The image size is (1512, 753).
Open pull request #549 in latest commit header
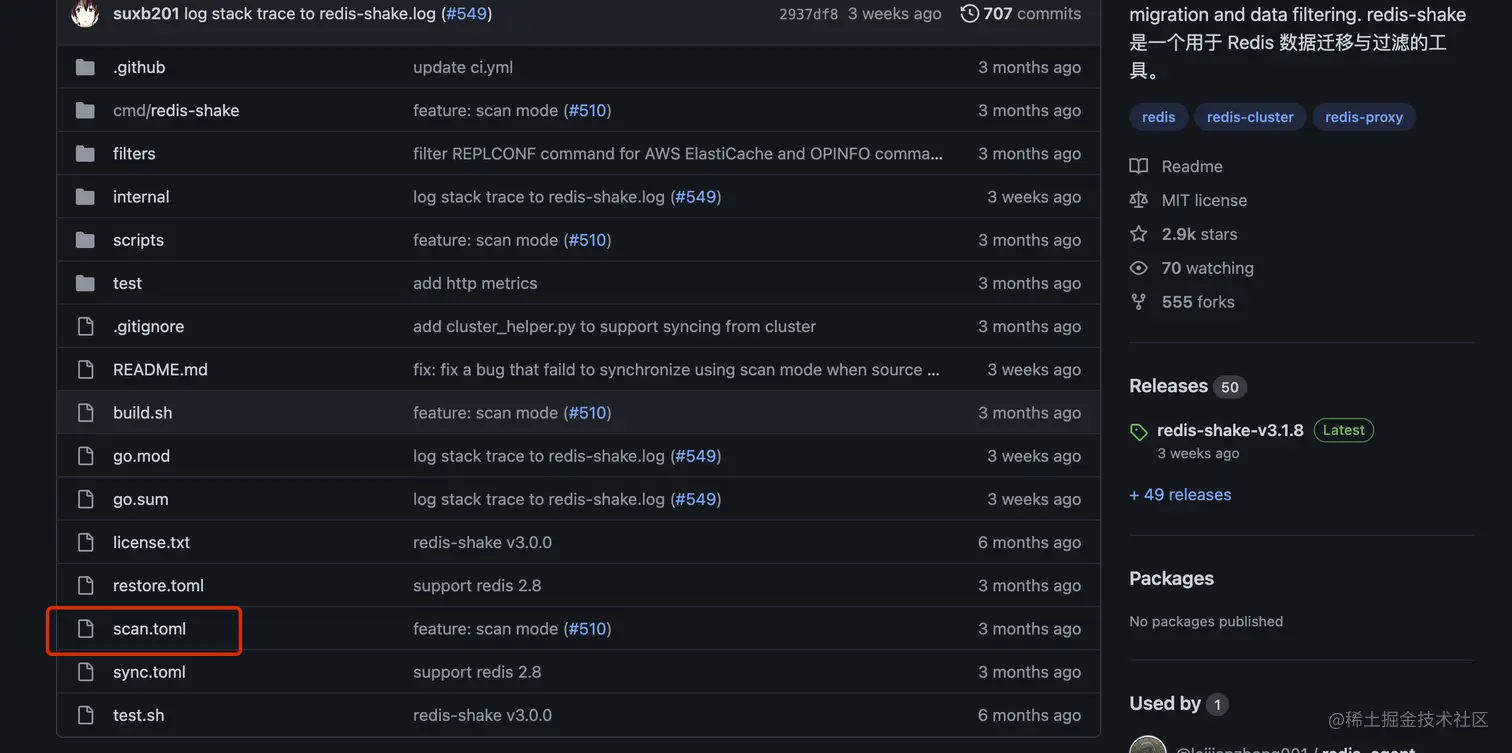point(466,14)
